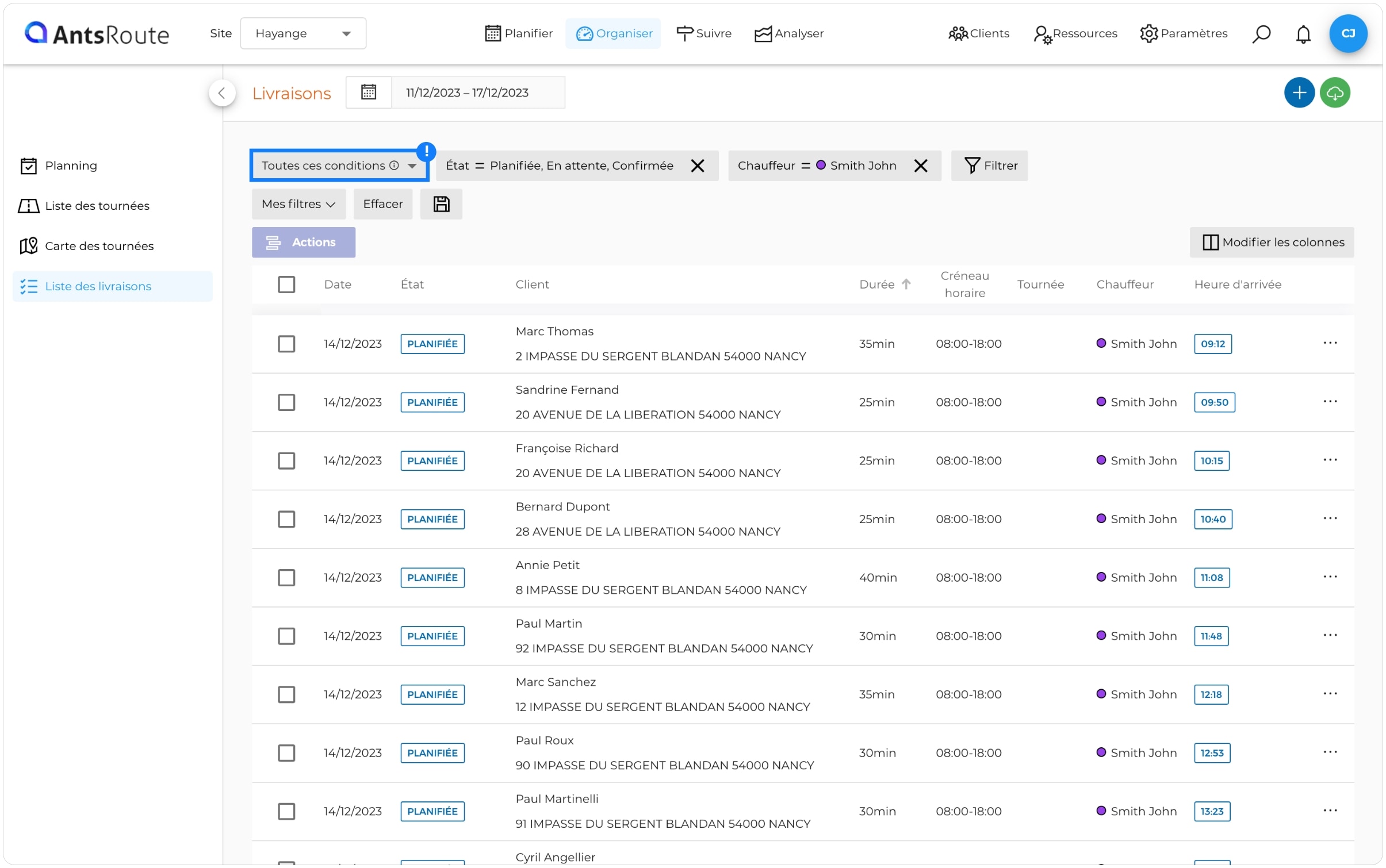
Task: Expand the Toutes ces conditions dropdown
Action: [x=339, y=166]
